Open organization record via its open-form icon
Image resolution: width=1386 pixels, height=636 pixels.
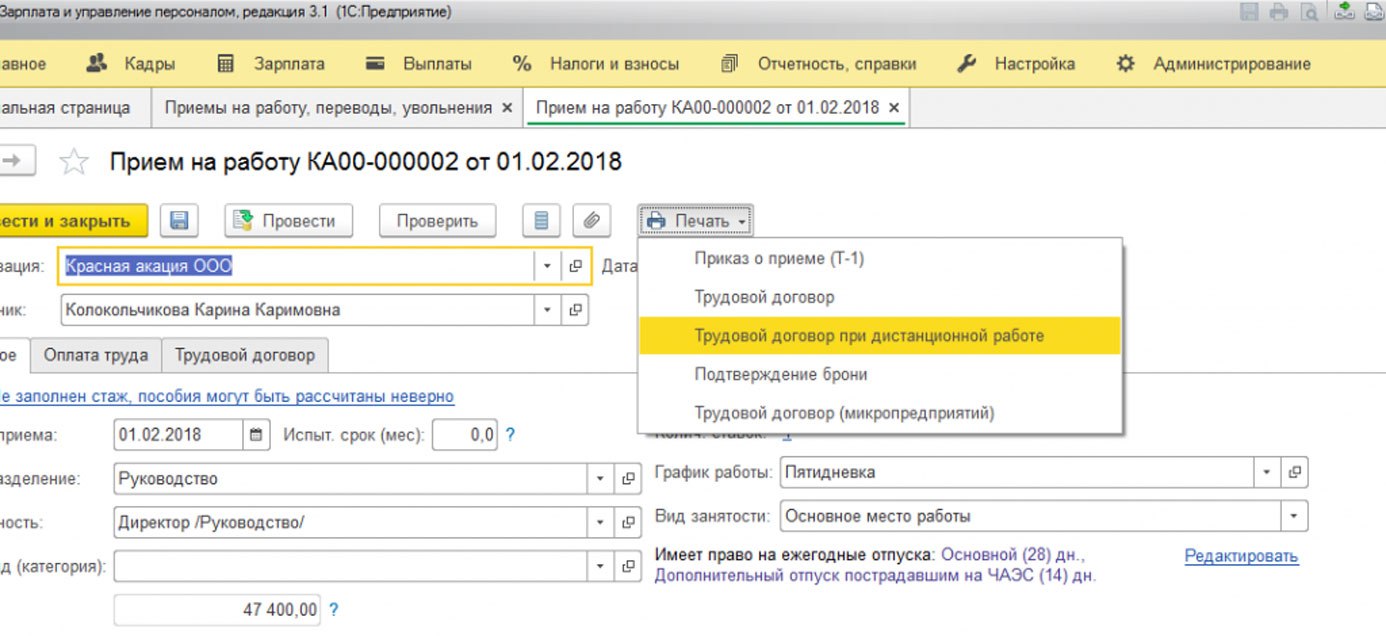click(576, 267)
